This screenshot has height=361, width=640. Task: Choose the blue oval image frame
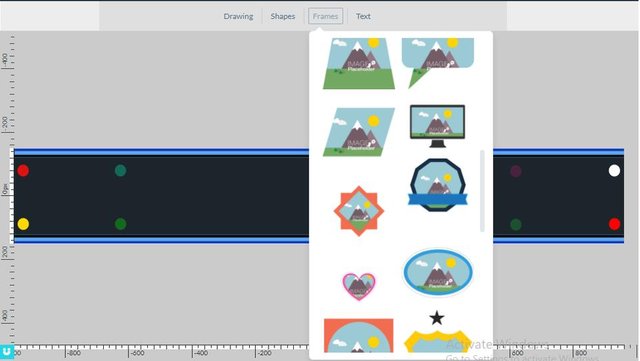point(438,272)
